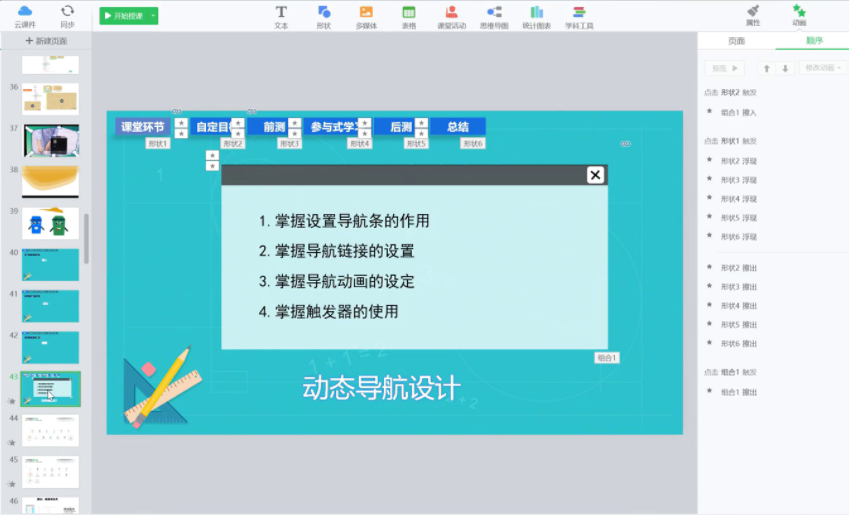Image resolution: width=849 pixels, height=515 pixels.
Task: Select text line 掌握设置导航条的作用
Action: pyautogui.click(x=352, y=221)
